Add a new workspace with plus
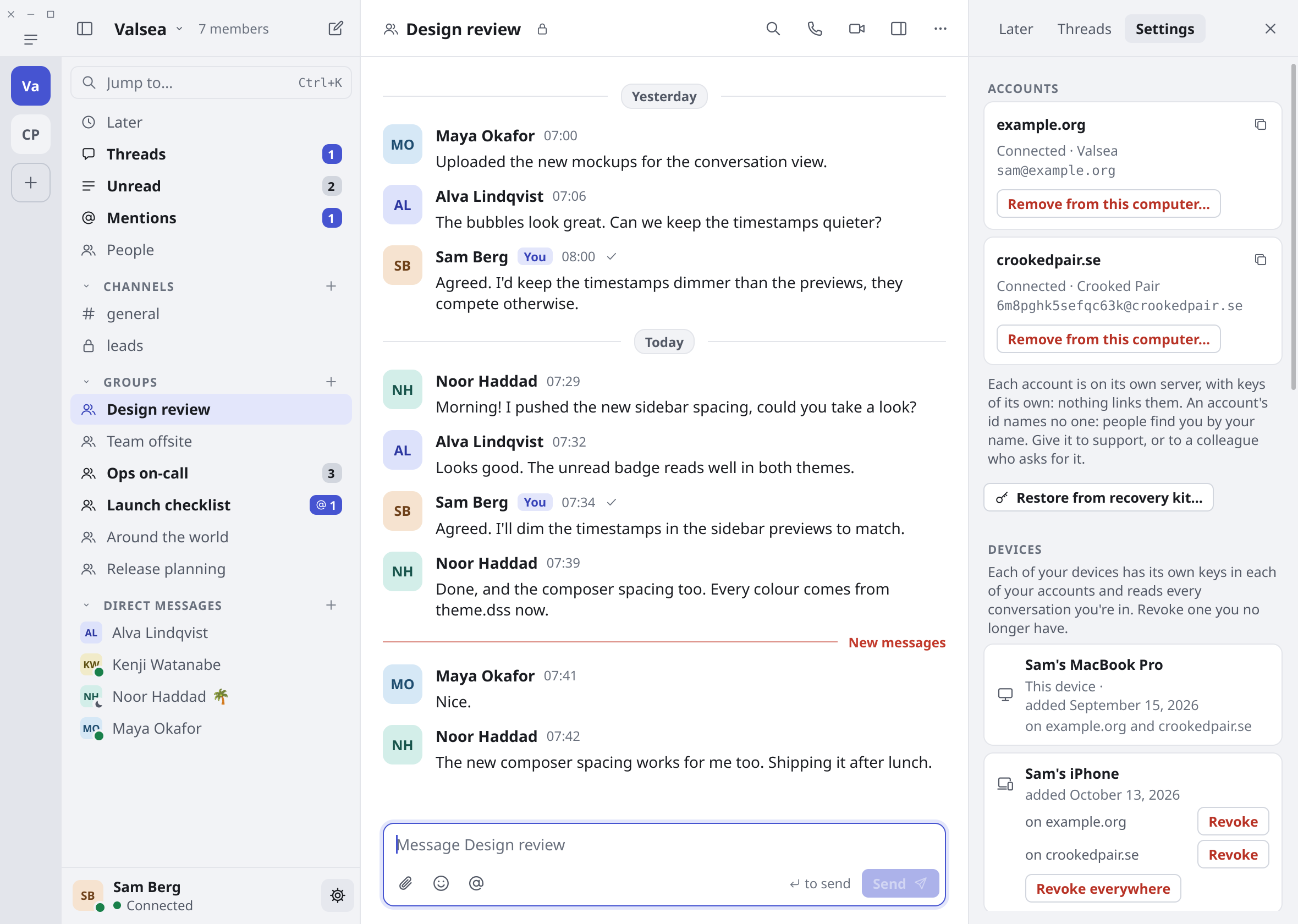1298x924 pixels. (31, 183)
